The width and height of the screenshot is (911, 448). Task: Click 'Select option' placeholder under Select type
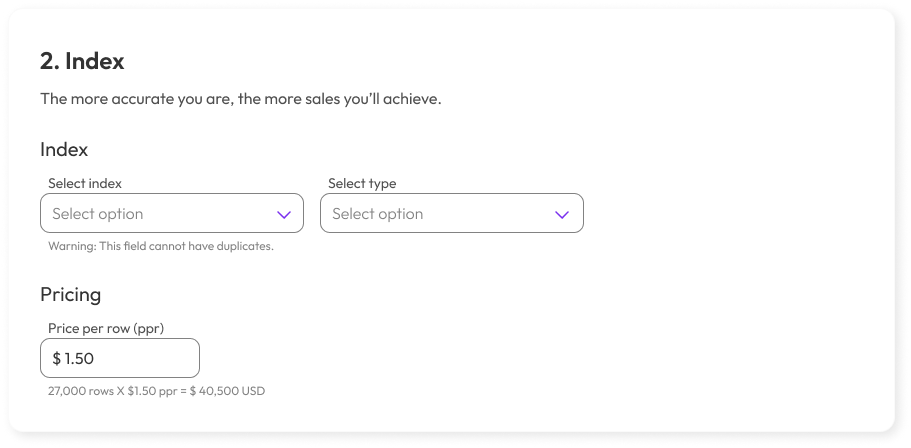[x=378, y=214]
